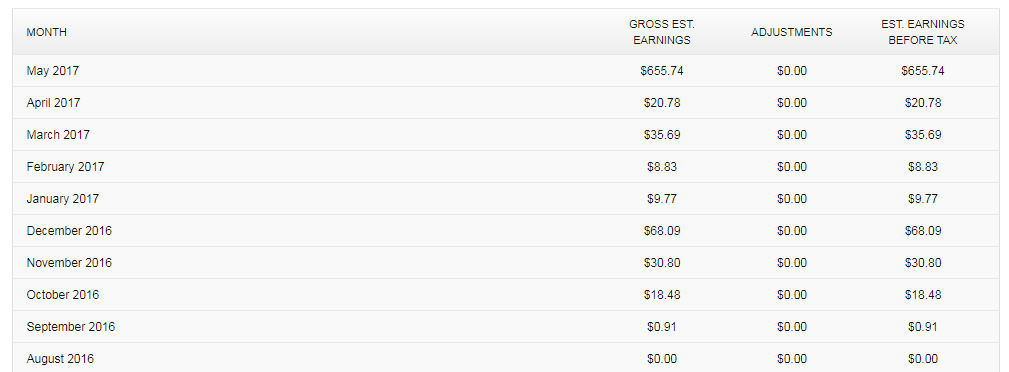This screenshot has height=372, width=1009.
Task: Click May 2017 gross earnings $655.74
Action: [x=662, y=71]
